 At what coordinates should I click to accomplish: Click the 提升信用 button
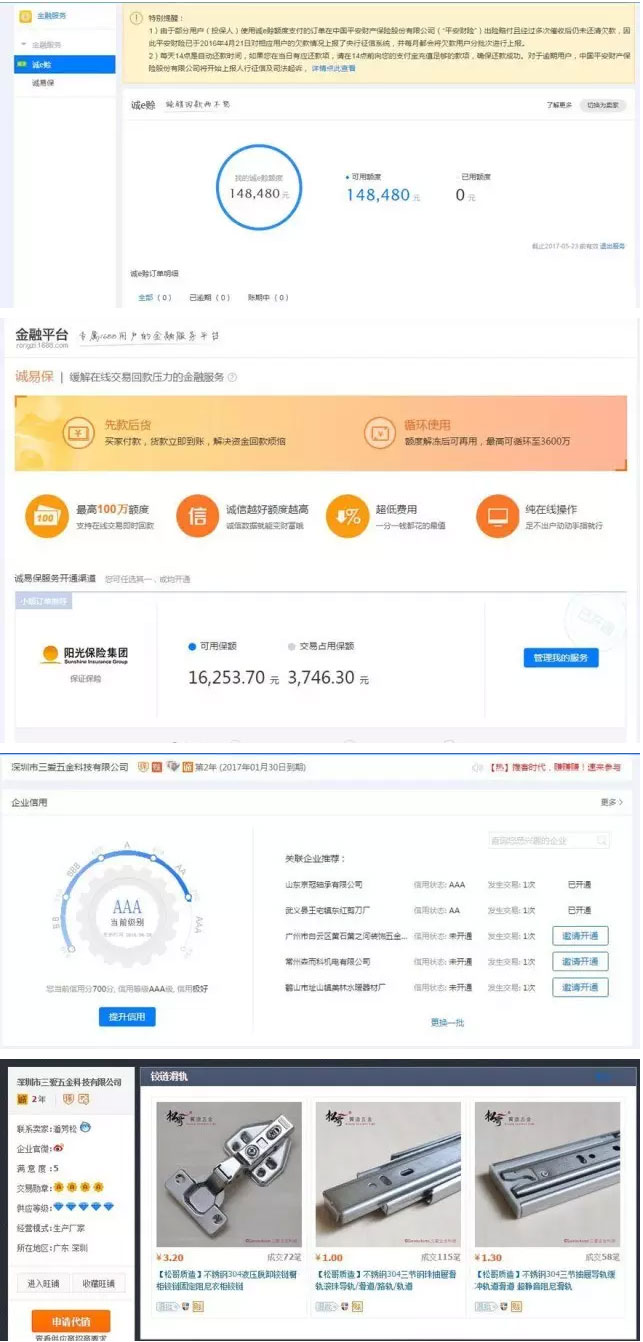127,1016
